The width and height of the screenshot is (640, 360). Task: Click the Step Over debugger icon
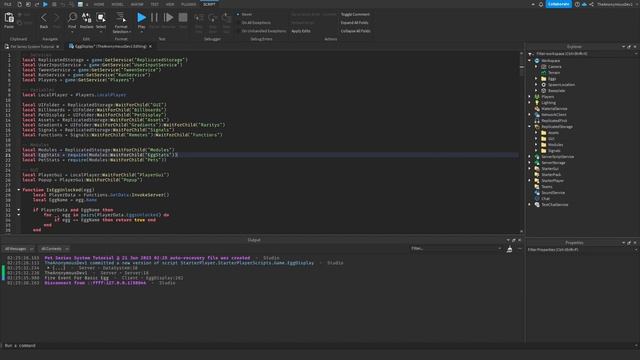(x=213, y=18)
